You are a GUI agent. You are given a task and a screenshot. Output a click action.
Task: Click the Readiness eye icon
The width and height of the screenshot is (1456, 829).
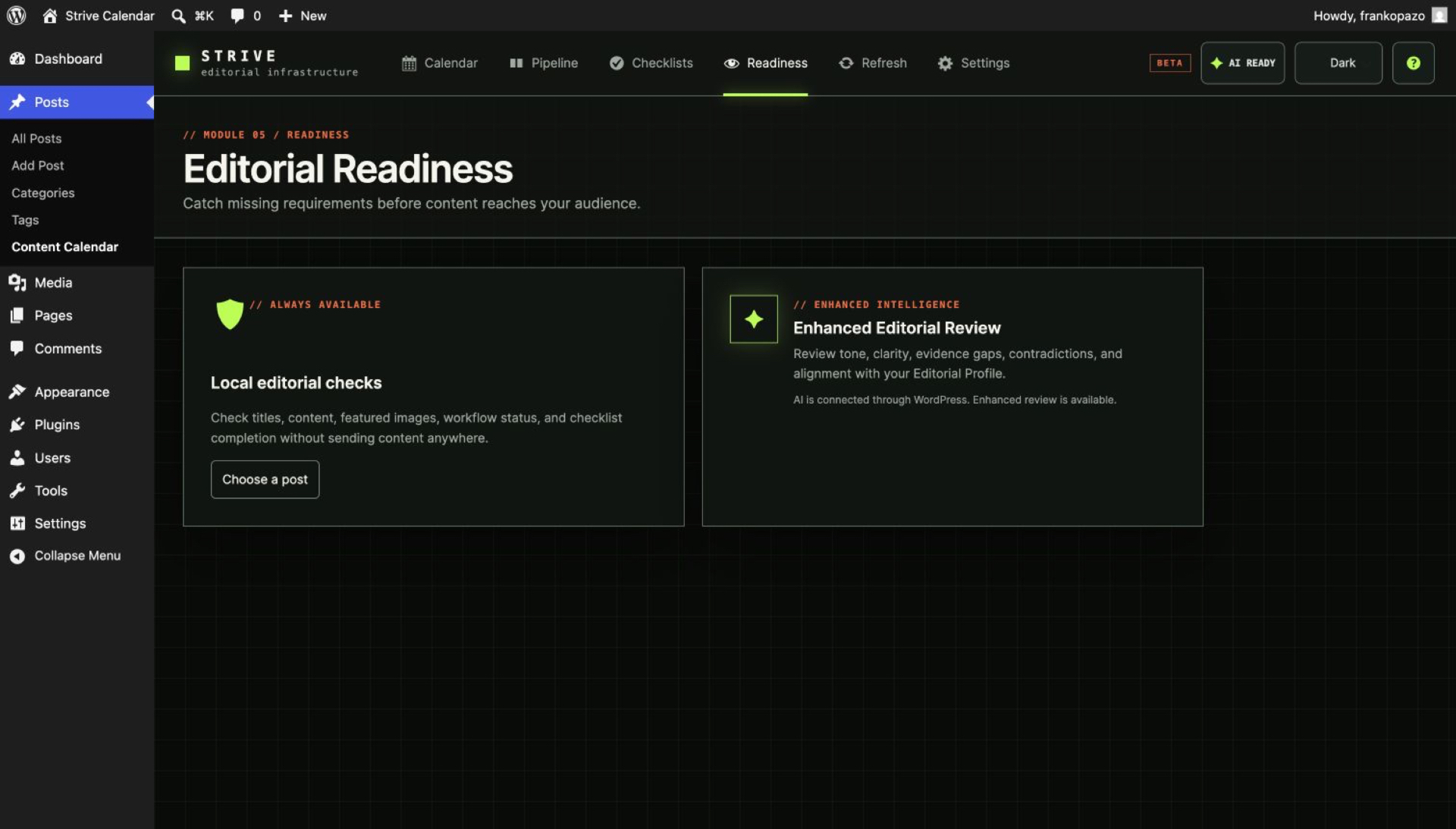pyautogui.click(x=731, y=63)
